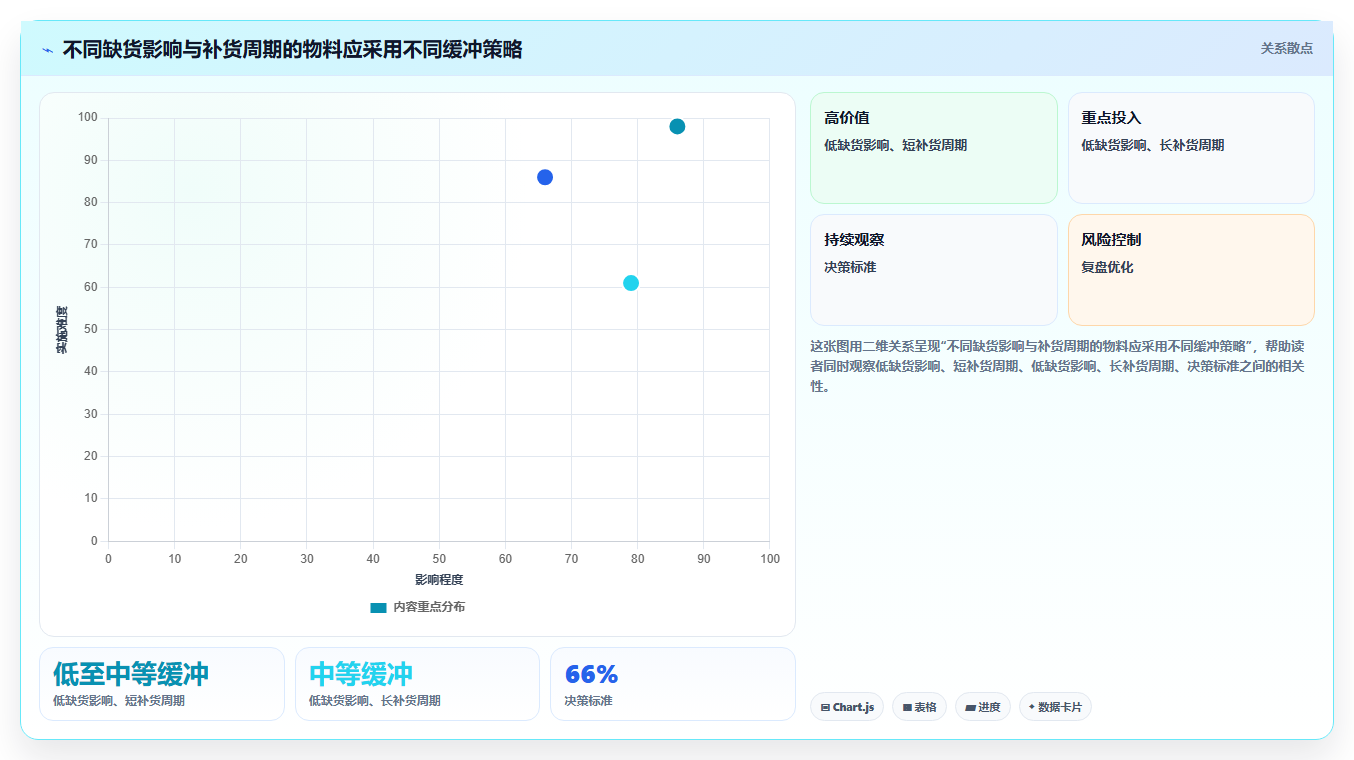This screenshot has height=760, width=1354.
Task: Click the 关系散点 label in the header
Action: pyautogui.click(x=1286, y=48)
